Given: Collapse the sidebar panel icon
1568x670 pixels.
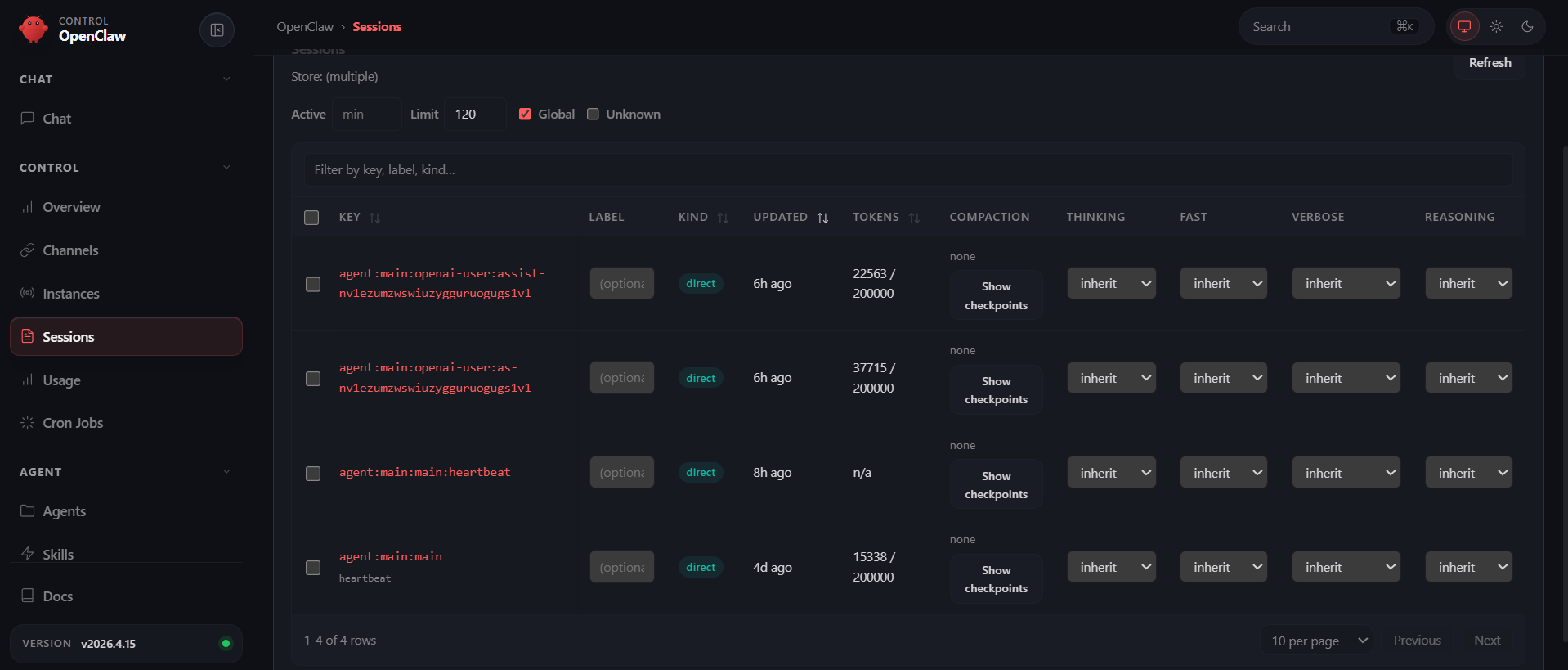Looking at the screenshot, I should click(x=217, y=30).
